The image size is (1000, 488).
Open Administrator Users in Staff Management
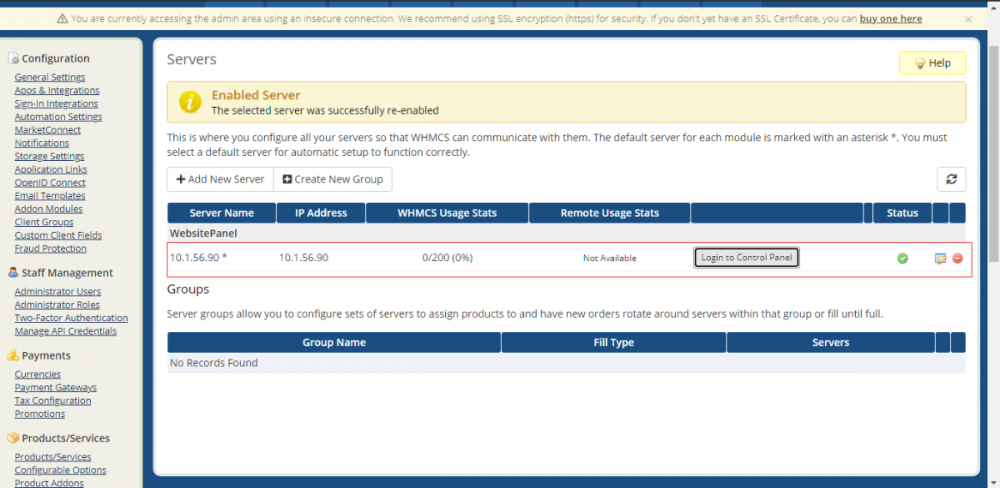coord(57,291)
